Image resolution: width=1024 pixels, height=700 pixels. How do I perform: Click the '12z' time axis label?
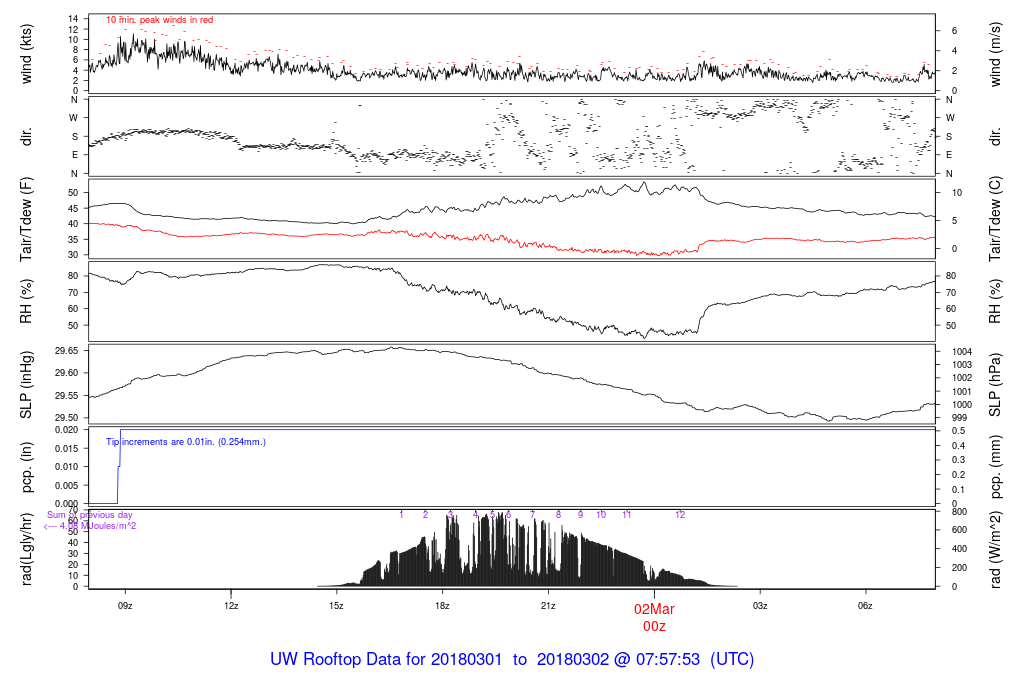231,606
